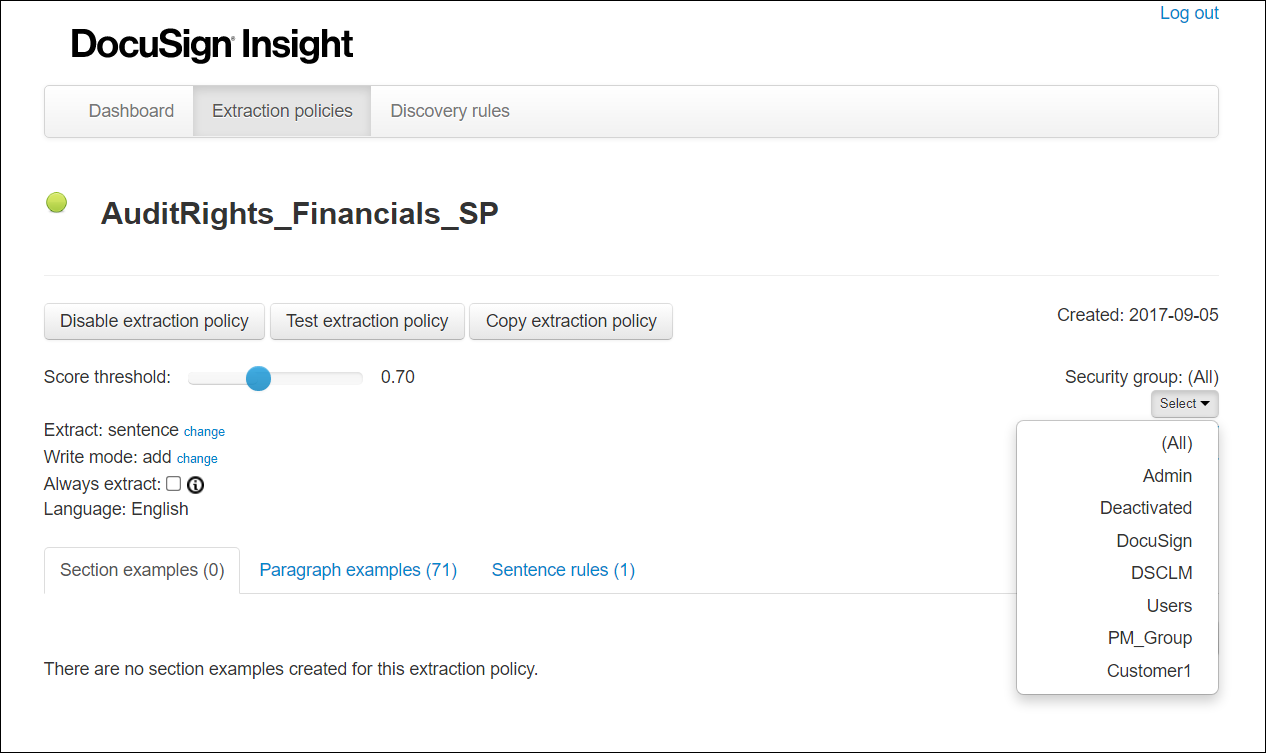1266x753 pixels.
Task: Open the Sentence rules (1) tab
Action: 563,569
